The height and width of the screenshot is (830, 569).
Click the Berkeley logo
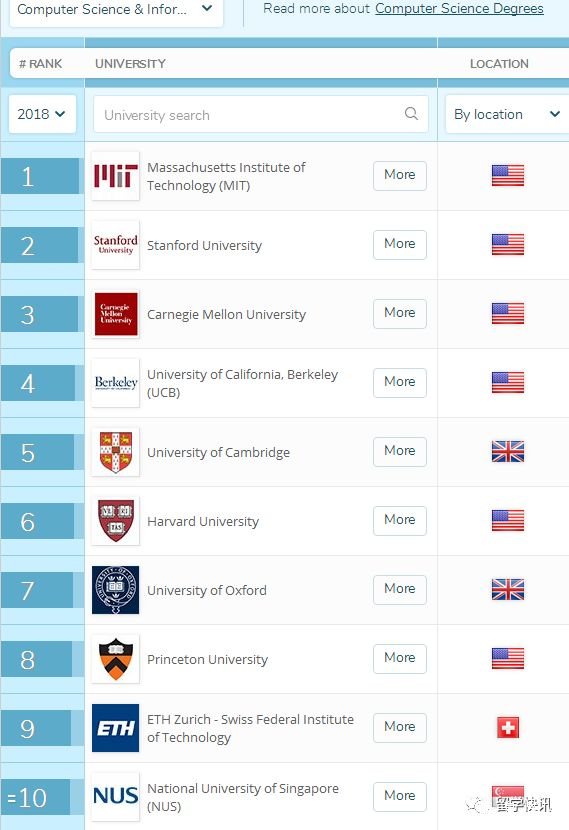coord(115,383)
